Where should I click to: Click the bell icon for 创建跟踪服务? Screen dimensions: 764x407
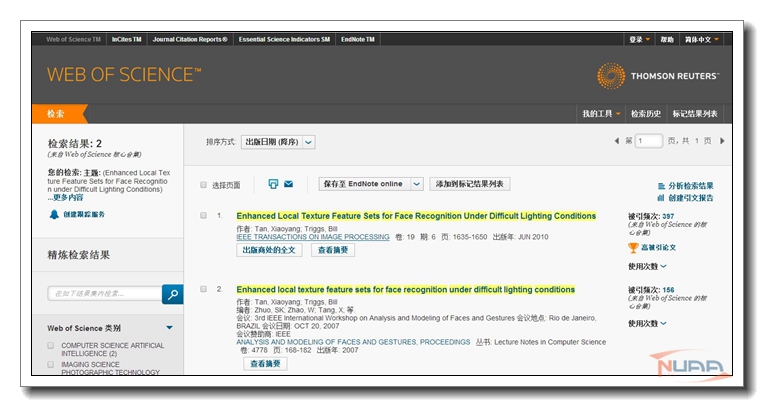coord(54,214)
